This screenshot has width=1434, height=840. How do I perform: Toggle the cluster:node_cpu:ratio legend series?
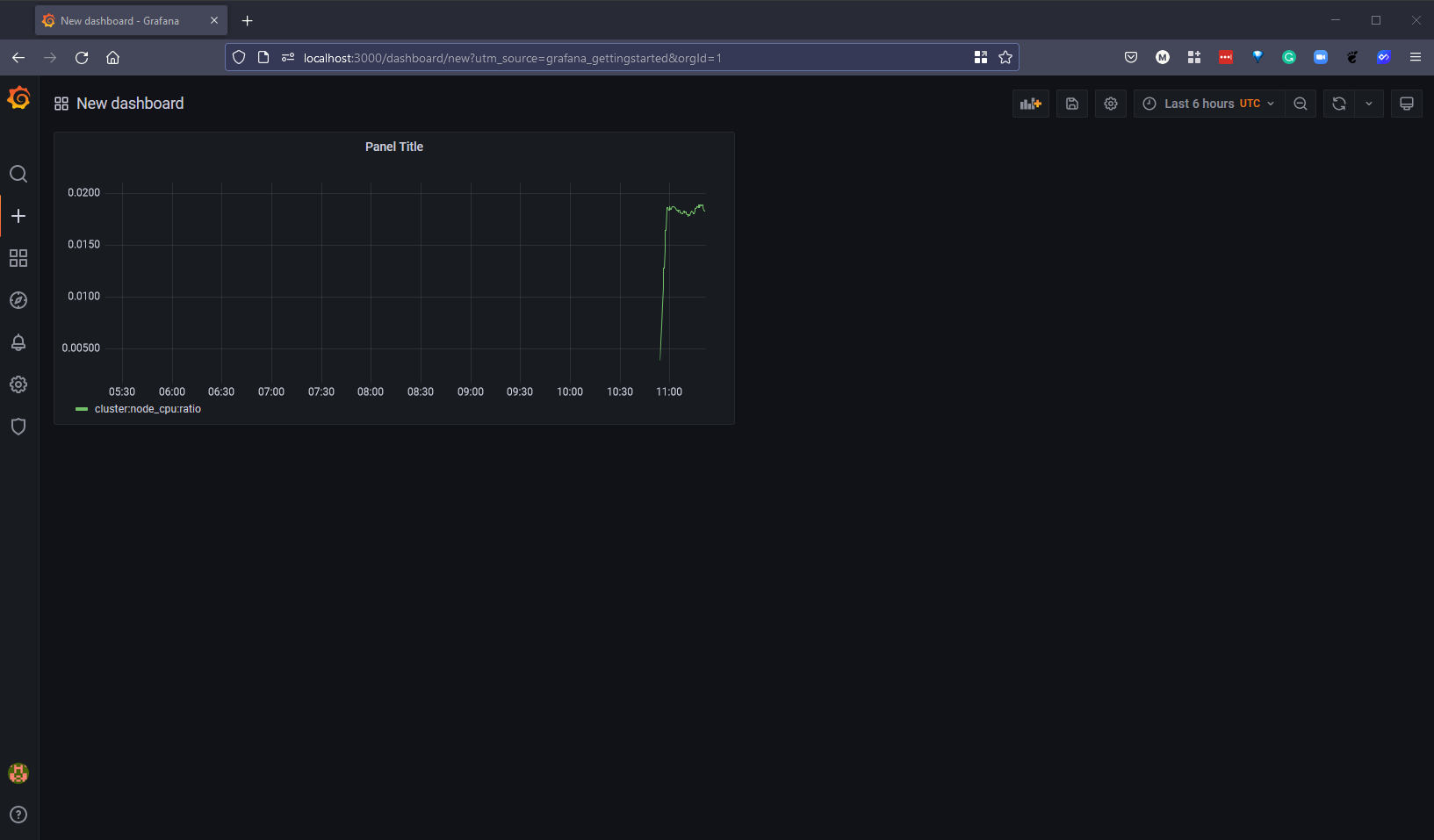click(148, 409)
